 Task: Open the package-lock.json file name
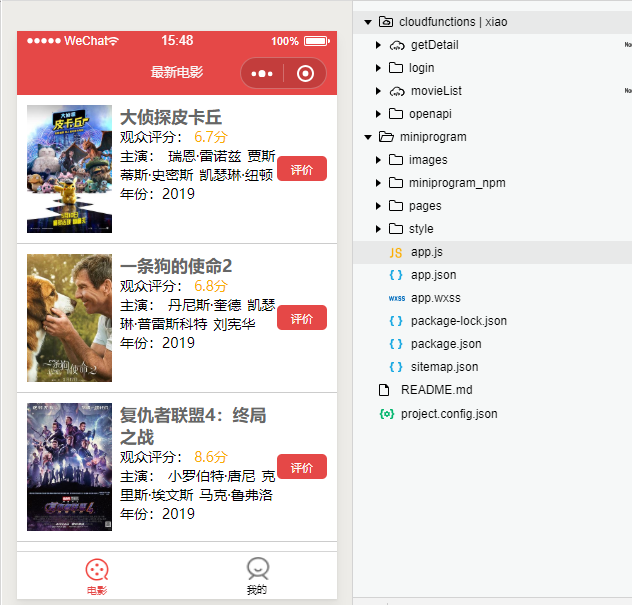click(x=459, y=321)
